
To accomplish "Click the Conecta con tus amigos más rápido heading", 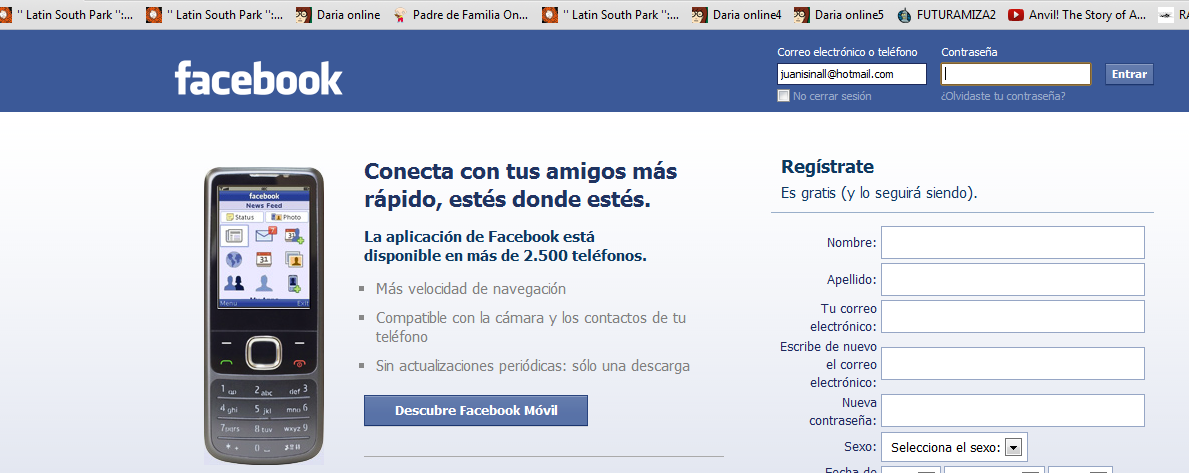I will point(520,185).
